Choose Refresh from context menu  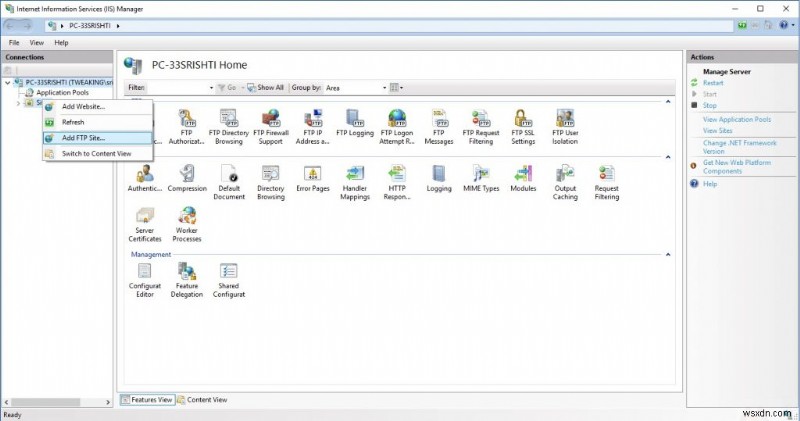tap(97, 122)
